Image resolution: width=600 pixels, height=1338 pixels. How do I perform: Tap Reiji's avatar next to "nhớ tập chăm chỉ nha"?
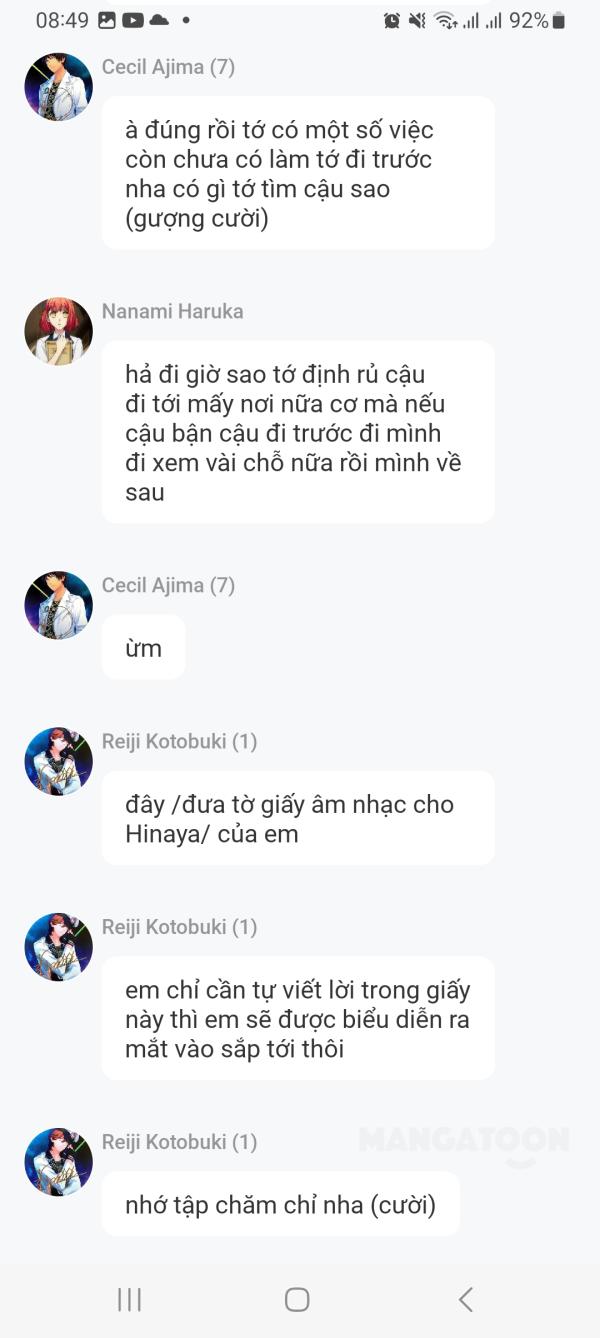click(x=58, y=1162)
